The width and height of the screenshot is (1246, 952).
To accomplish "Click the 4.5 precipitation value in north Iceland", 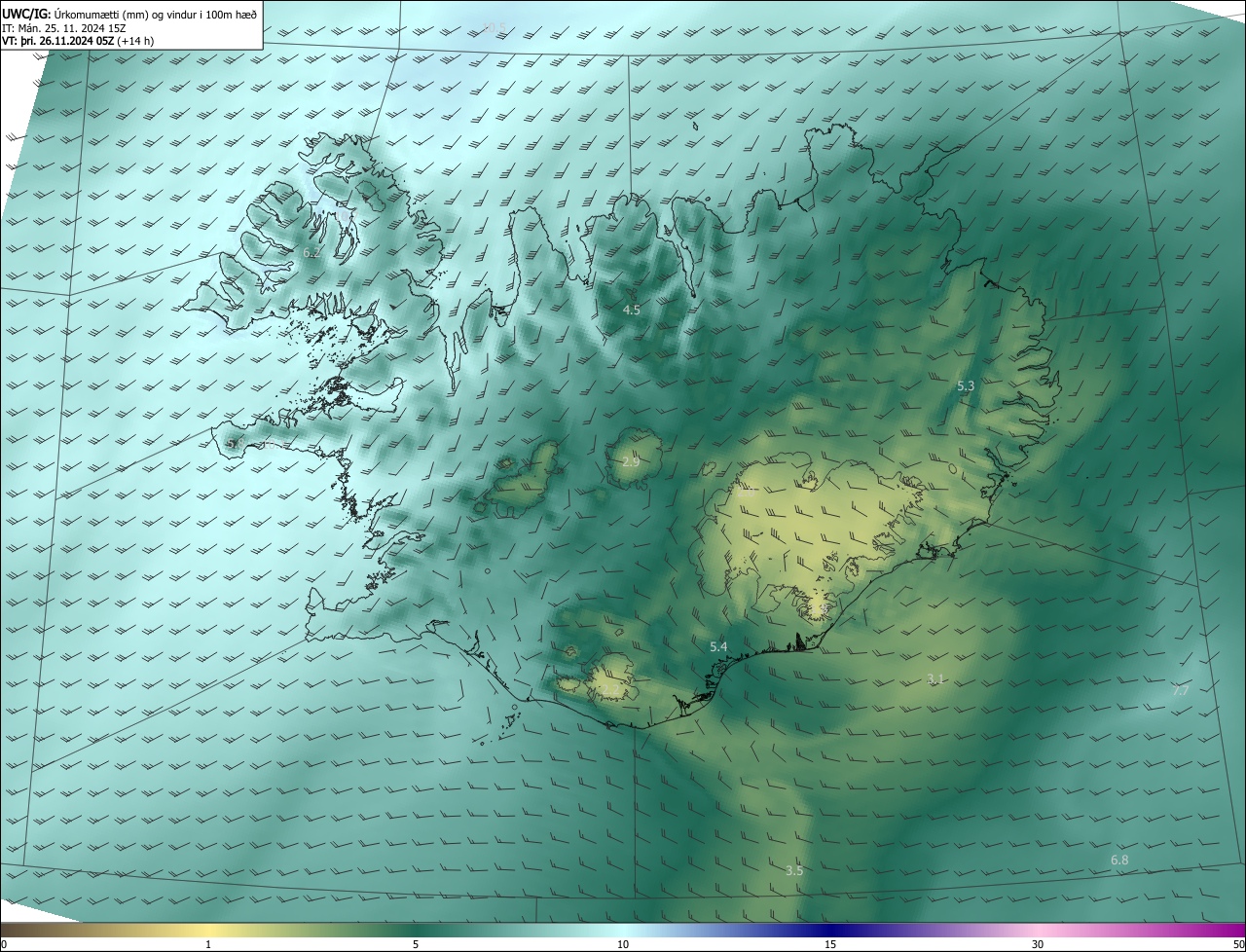I will tap(632, 311).
